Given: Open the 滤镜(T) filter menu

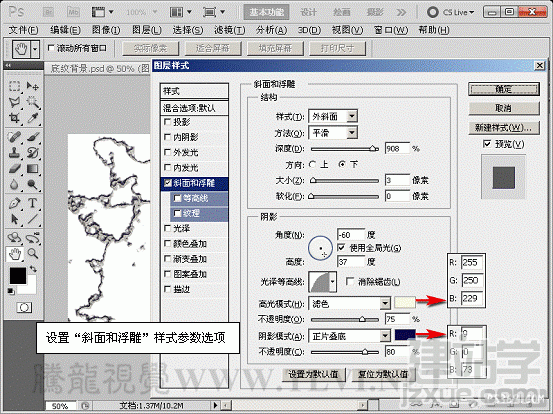Looking at the screenshot, I should (x=230, y=30).
